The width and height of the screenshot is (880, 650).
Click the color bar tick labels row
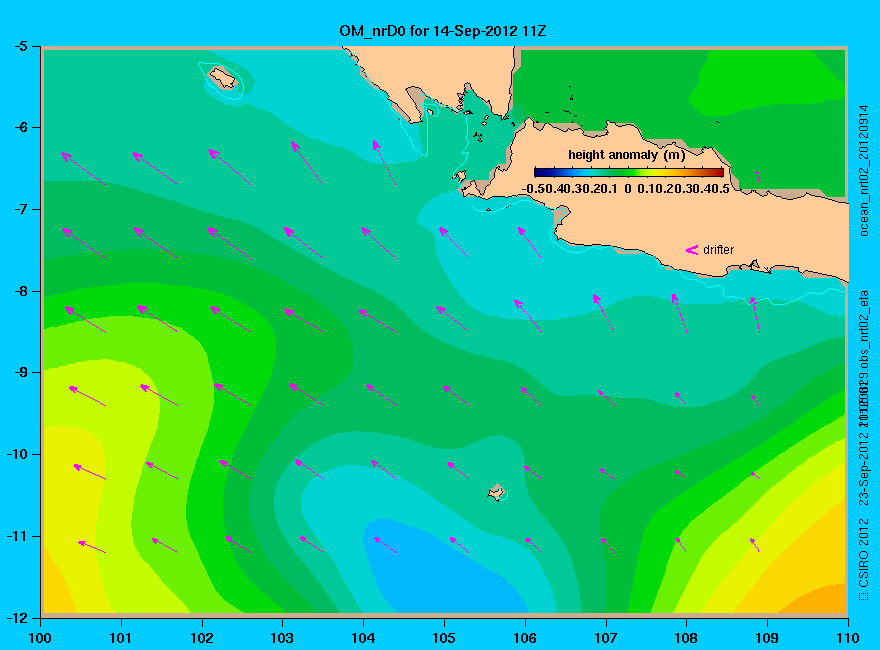[626, 189]
